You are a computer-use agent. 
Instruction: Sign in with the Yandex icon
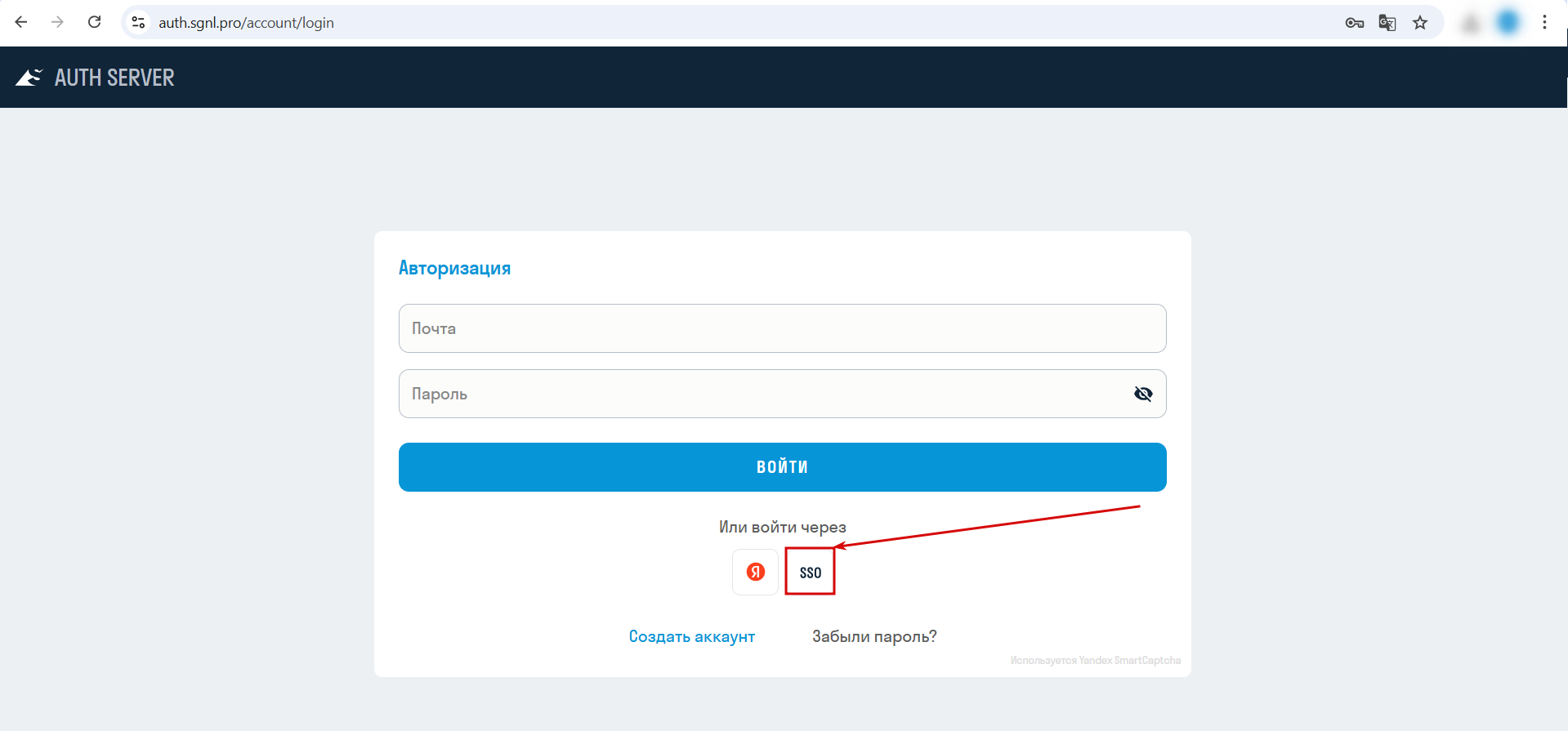point(756,572)
